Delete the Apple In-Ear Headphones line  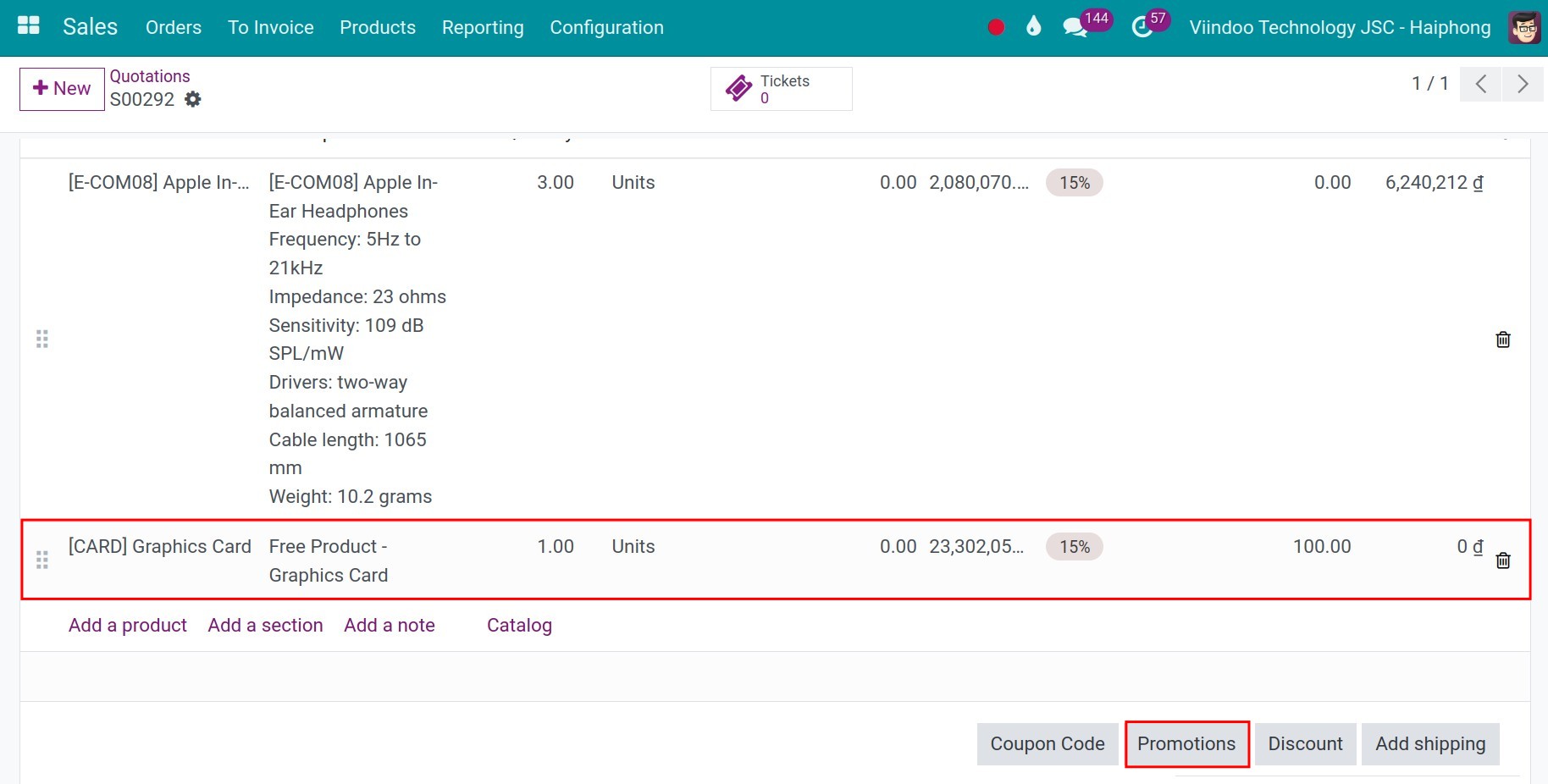pyautogui.click(x=1503, y=340)
